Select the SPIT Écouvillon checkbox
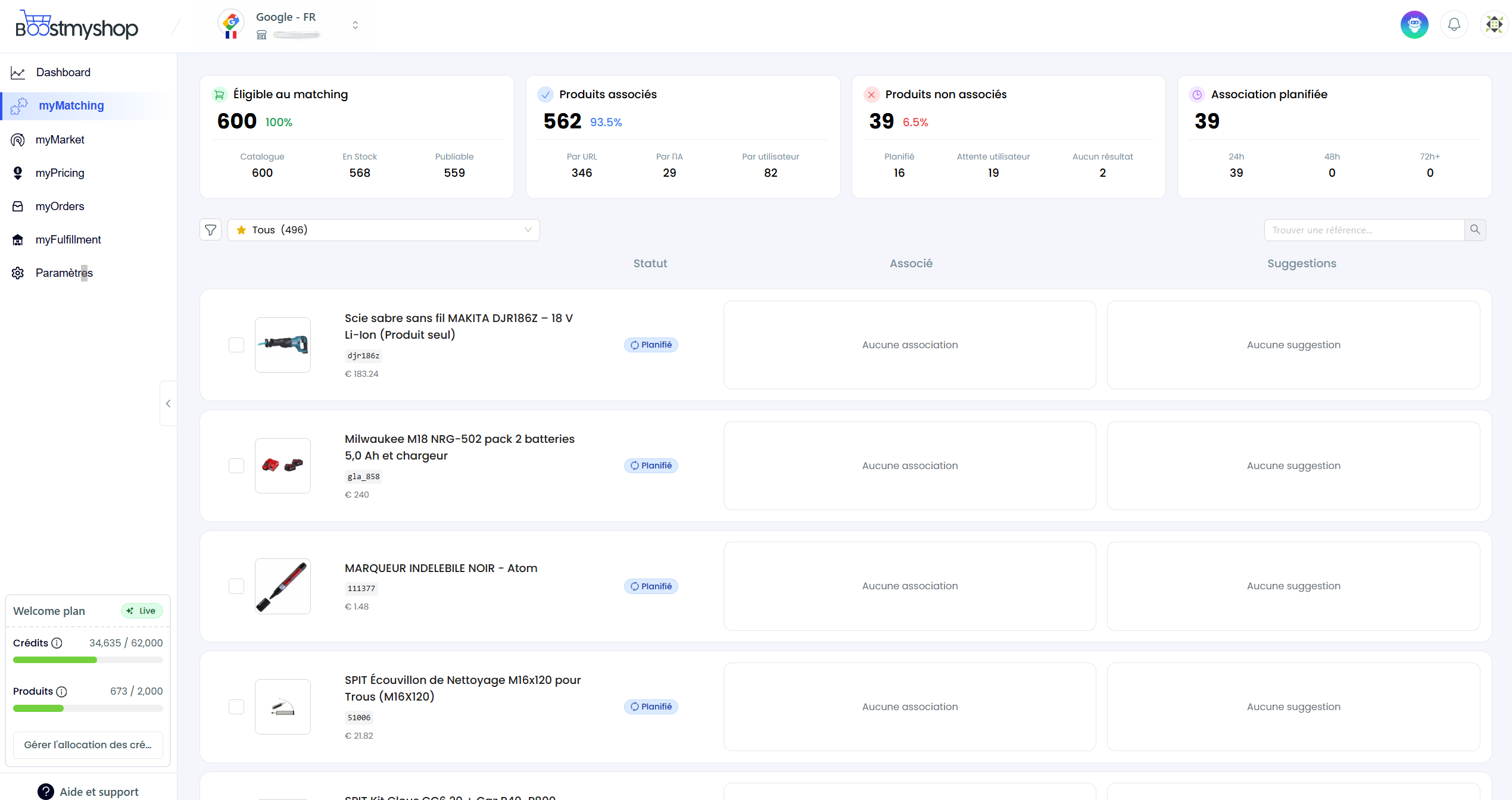The height and width of the screenshot is (800, 1512). (x=236, y=707)
